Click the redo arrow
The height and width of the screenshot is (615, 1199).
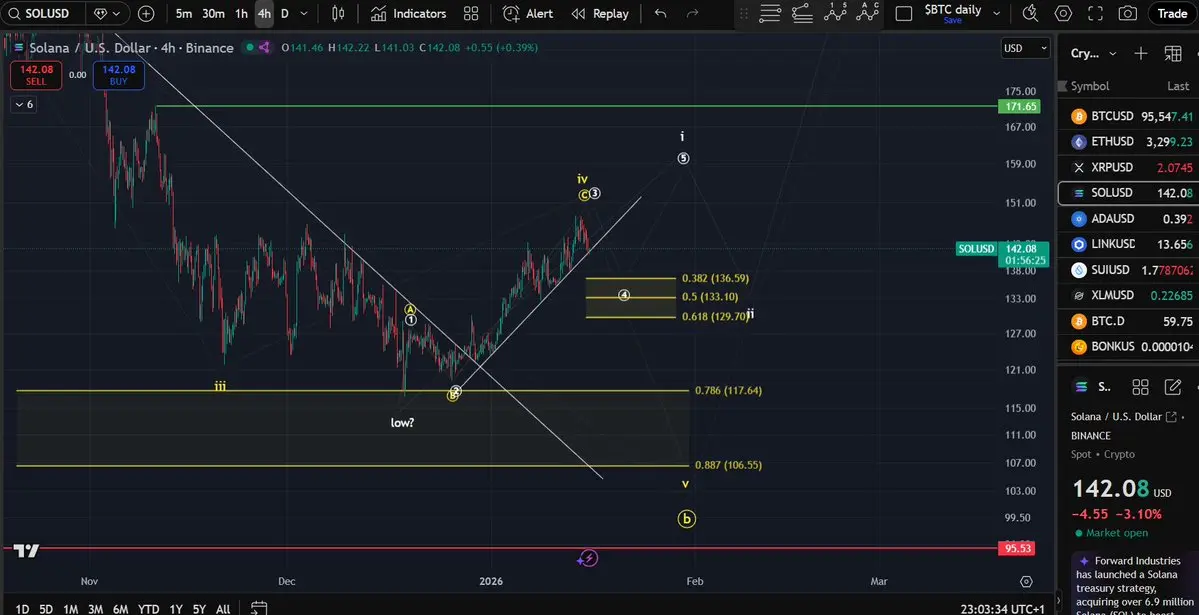[693, 14]
